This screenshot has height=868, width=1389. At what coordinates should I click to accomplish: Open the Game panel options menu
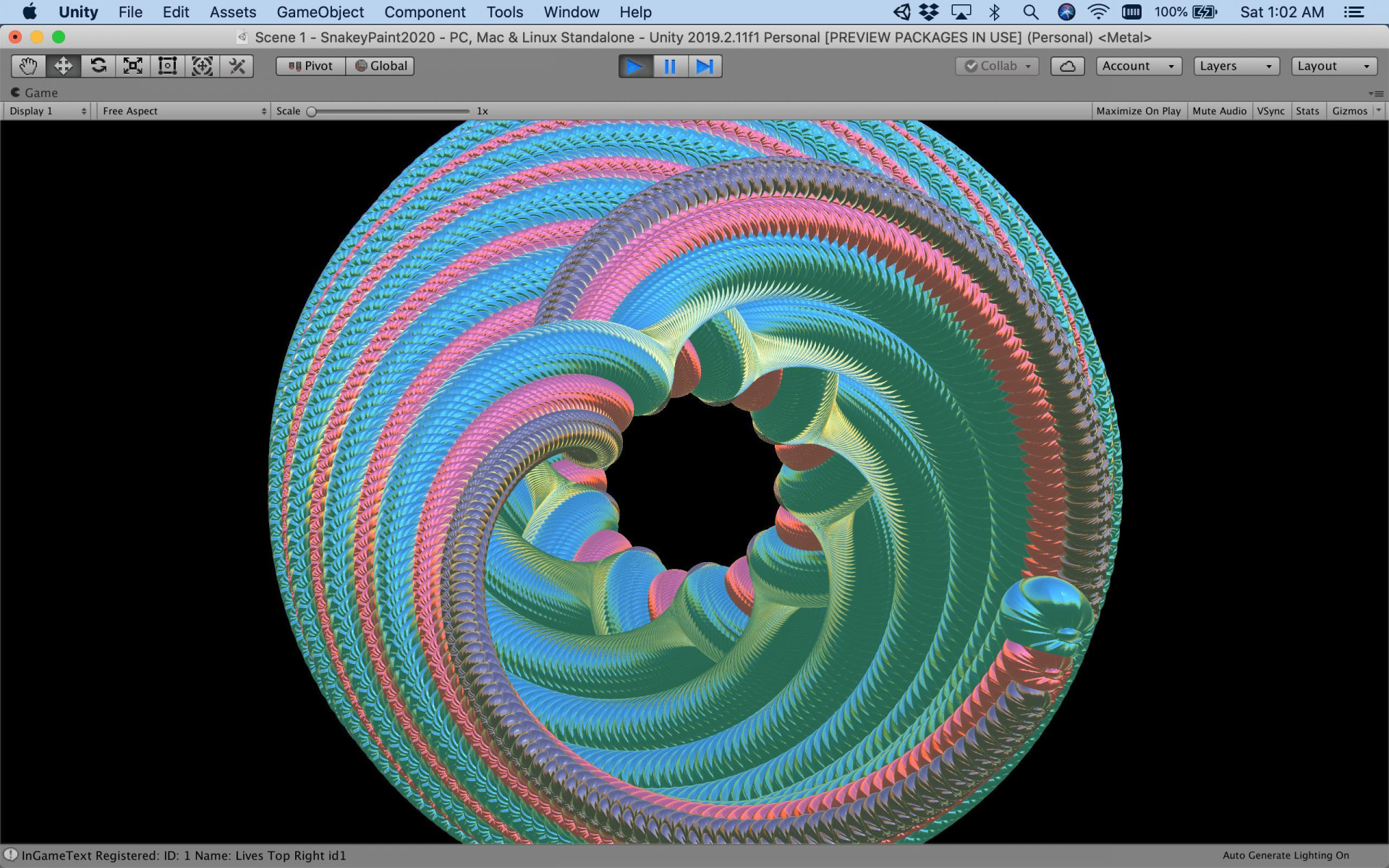pyautogui.click(x=1376, y=93)
